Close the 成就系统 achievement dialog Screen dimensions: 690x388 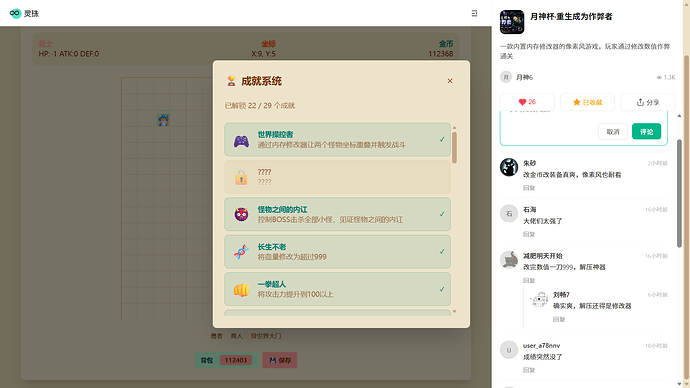pyautogui.click(x=450, y=81)
